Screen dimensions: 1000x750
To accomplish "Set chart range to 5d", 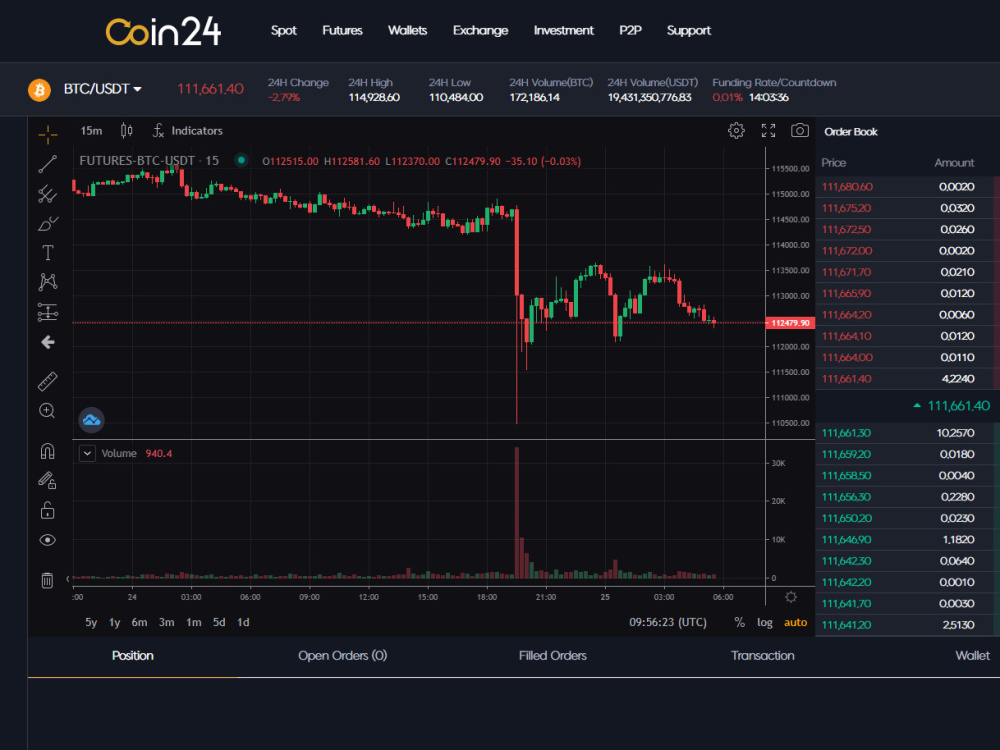I will coord(219,622).
